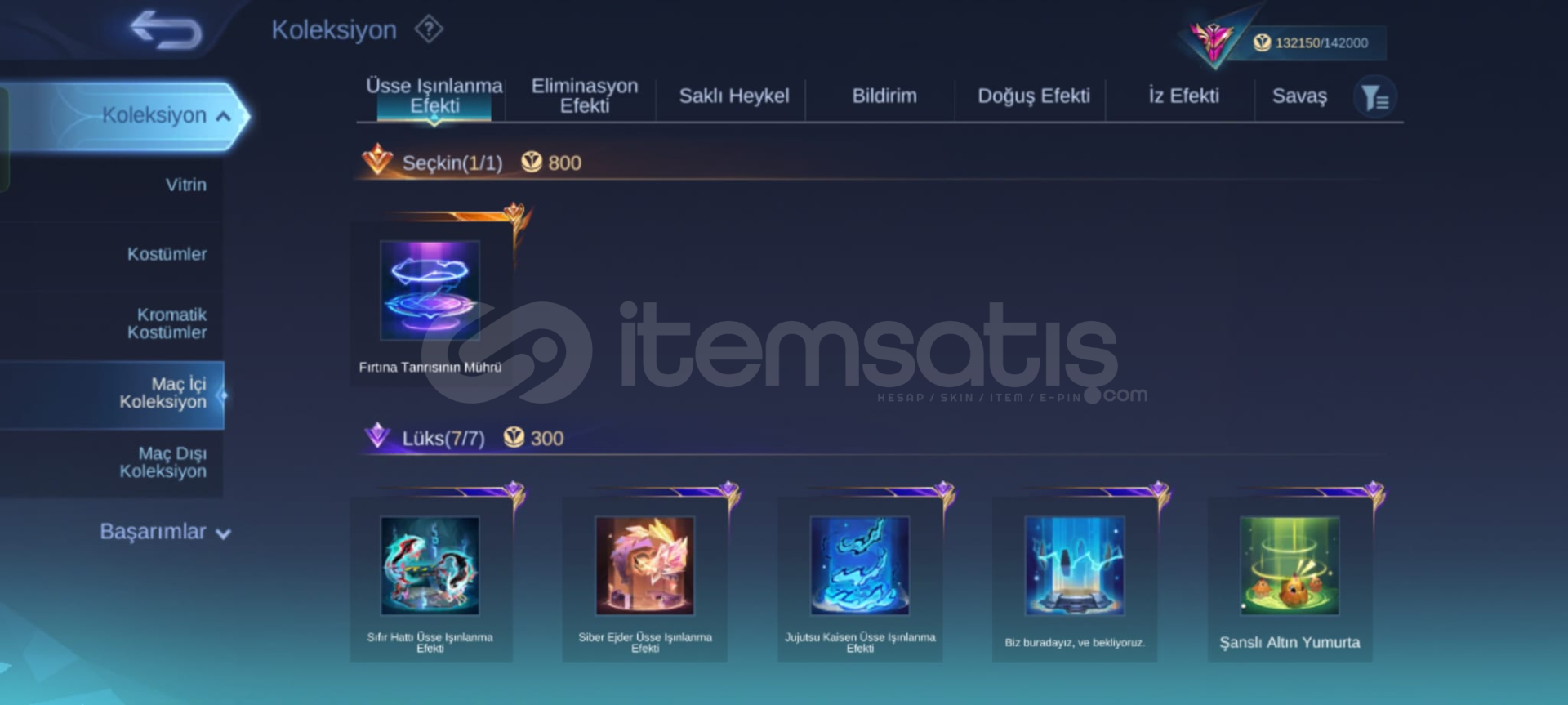Select Siber Ejder Üsse Işınlanma Efekti icon
This screenshot has height=705, width=1568.
point(644,565)
